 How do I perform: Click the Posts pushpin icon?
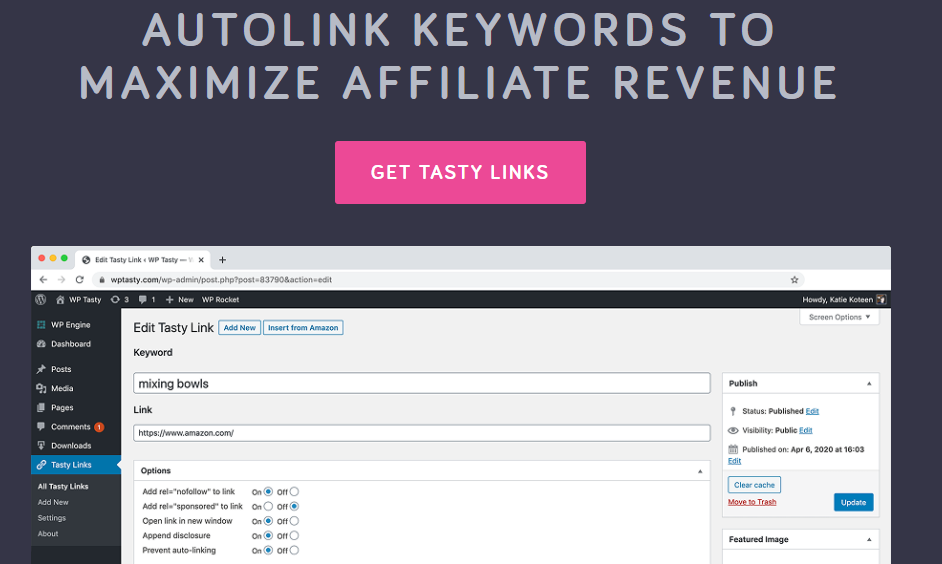[41, 369]
